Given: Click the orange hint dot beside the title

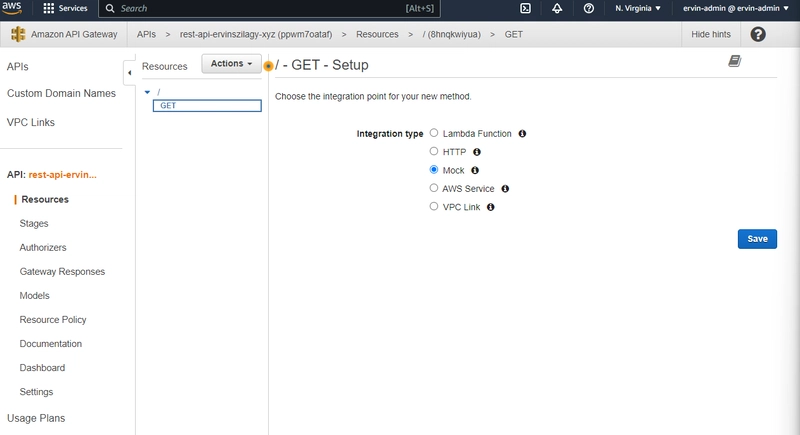Looking at the screenshot, I should click(x=268, y=66).
